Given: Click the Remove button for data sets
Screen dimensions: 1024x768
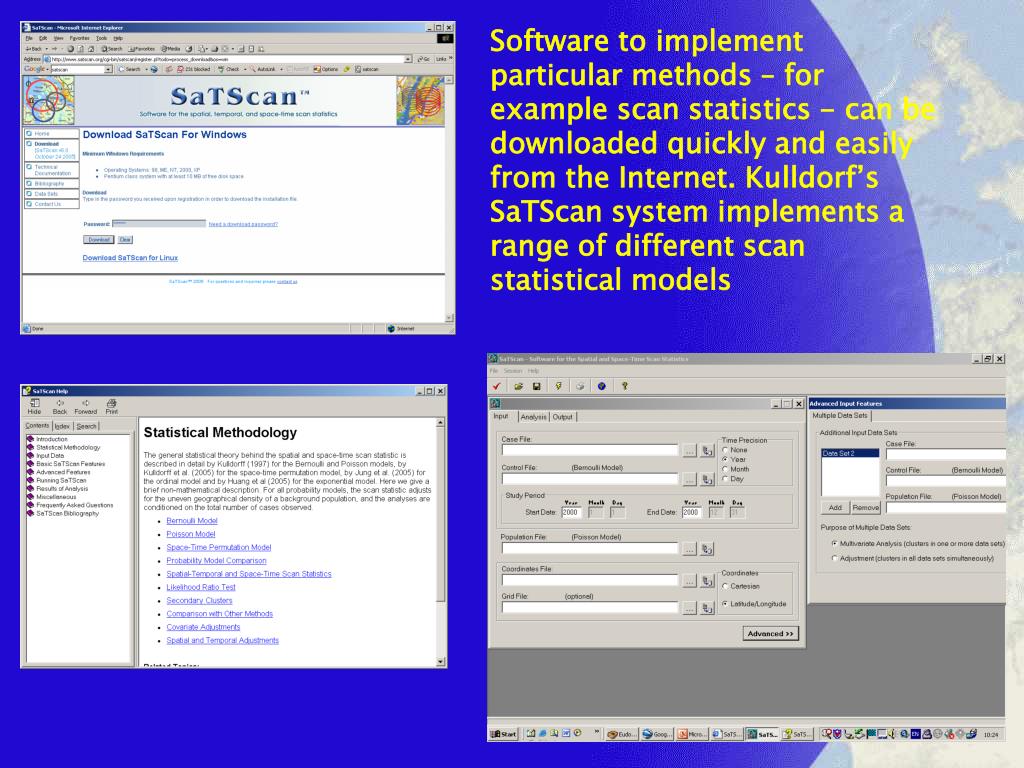Looking at the screenshot, I should point(865,507).
